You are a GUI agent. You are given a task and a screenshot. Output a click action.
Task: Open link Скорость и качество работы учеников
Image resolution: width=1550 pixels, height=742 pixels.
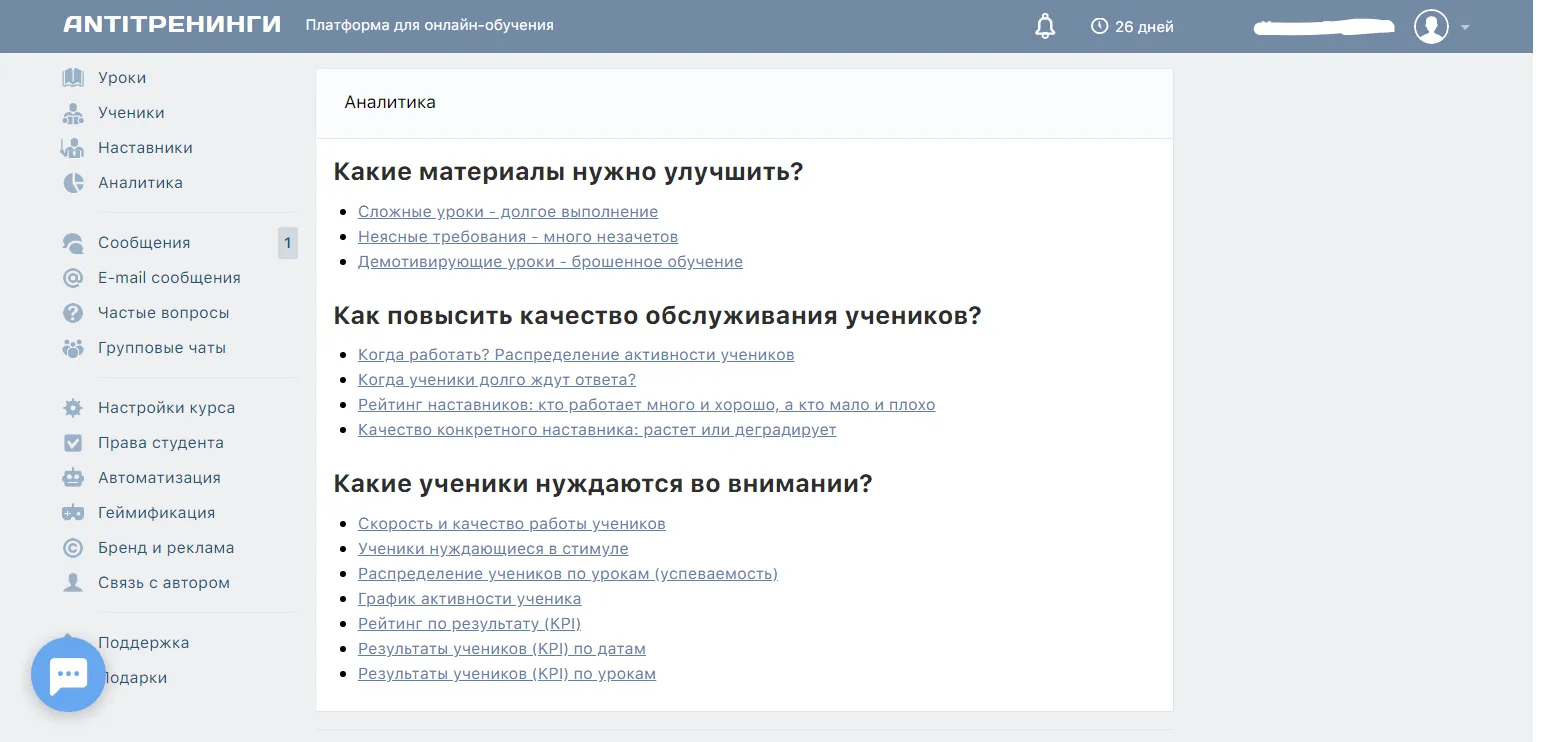click(512, 524)
